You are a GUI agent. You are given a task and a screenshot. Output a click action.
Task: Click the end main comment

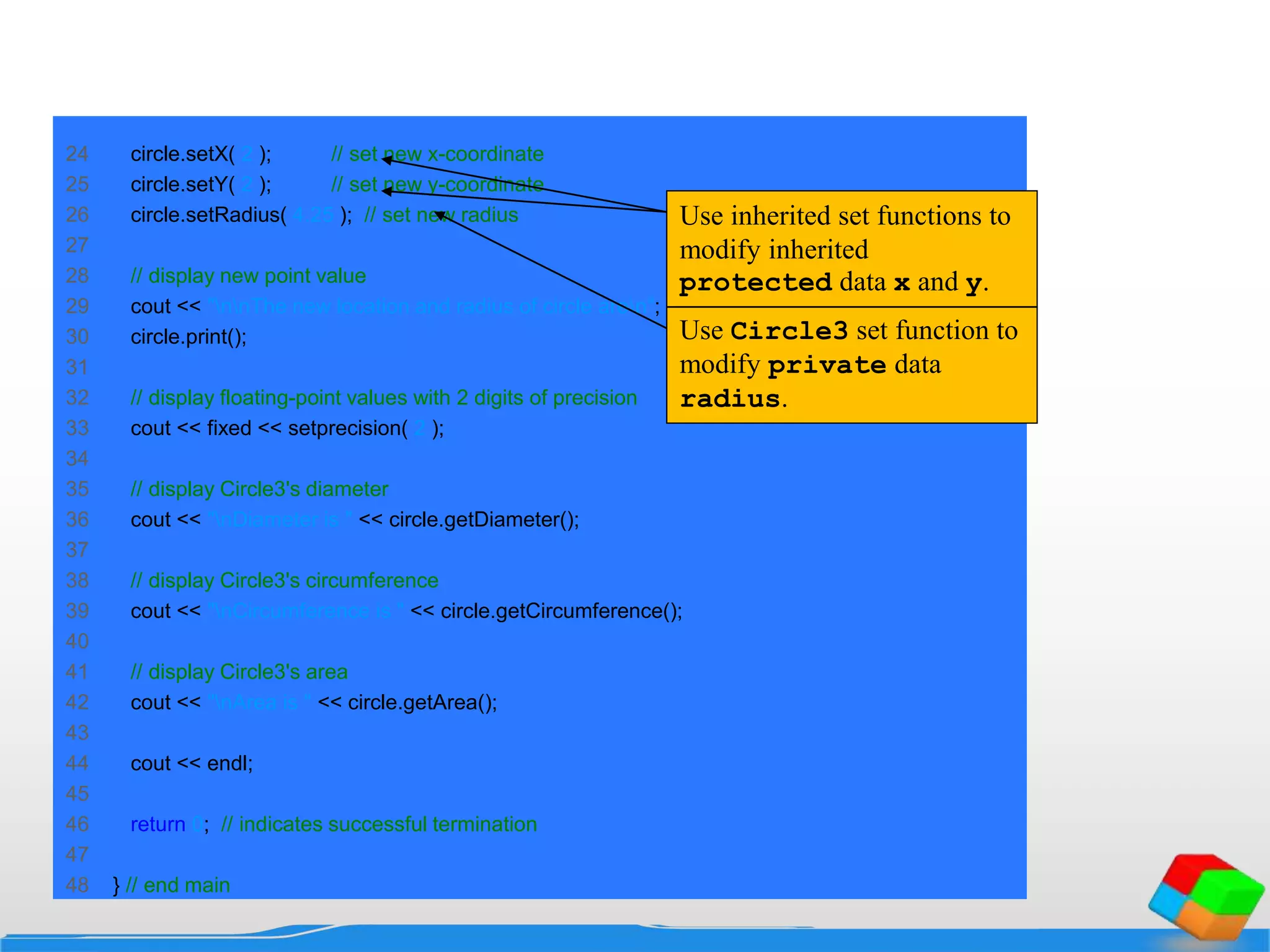click(x=177, y=885)
